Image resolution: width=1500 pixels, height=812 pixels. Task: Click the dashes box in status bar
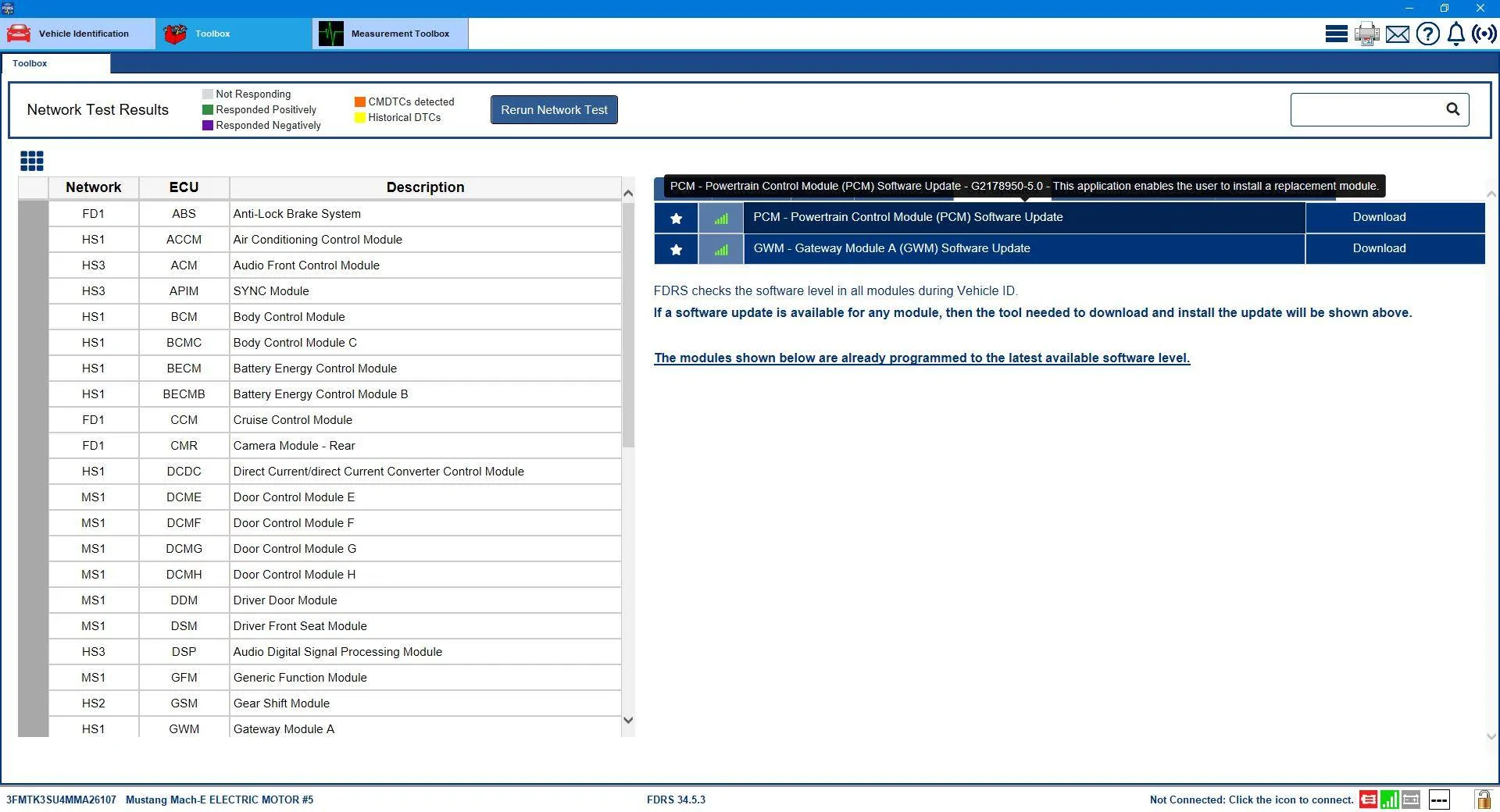1439,800
